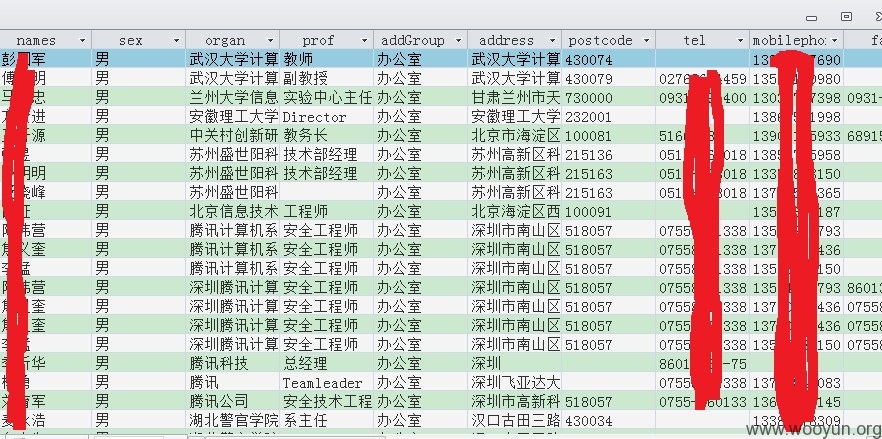The height and width of the screenshot is (439, 882).
Task: Select the prof cell 工程师
Action: pyautogui.click(x=326, y=212)
